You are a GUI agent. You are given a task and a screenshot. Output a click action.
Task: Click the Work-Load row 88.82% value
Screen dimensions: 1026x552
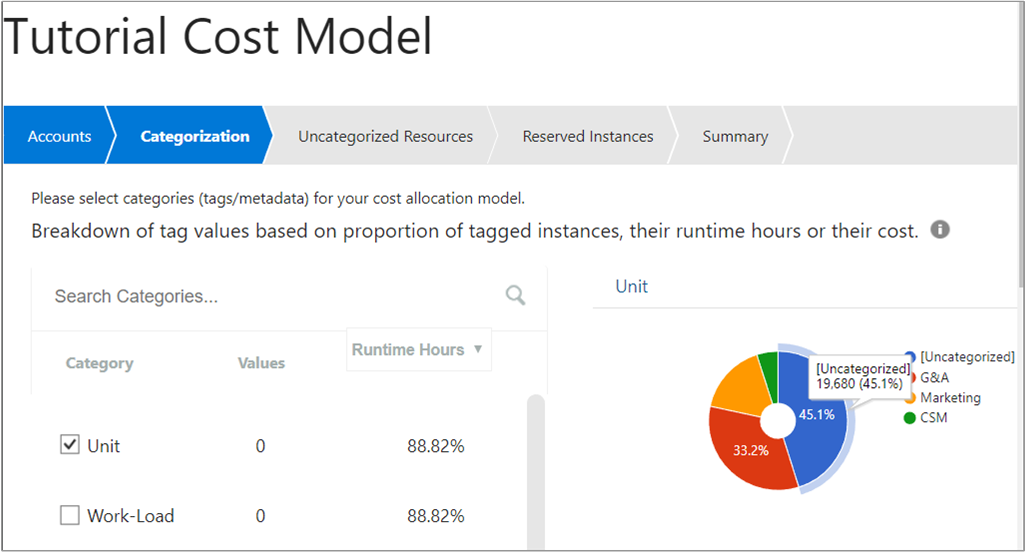pos(436,516)
